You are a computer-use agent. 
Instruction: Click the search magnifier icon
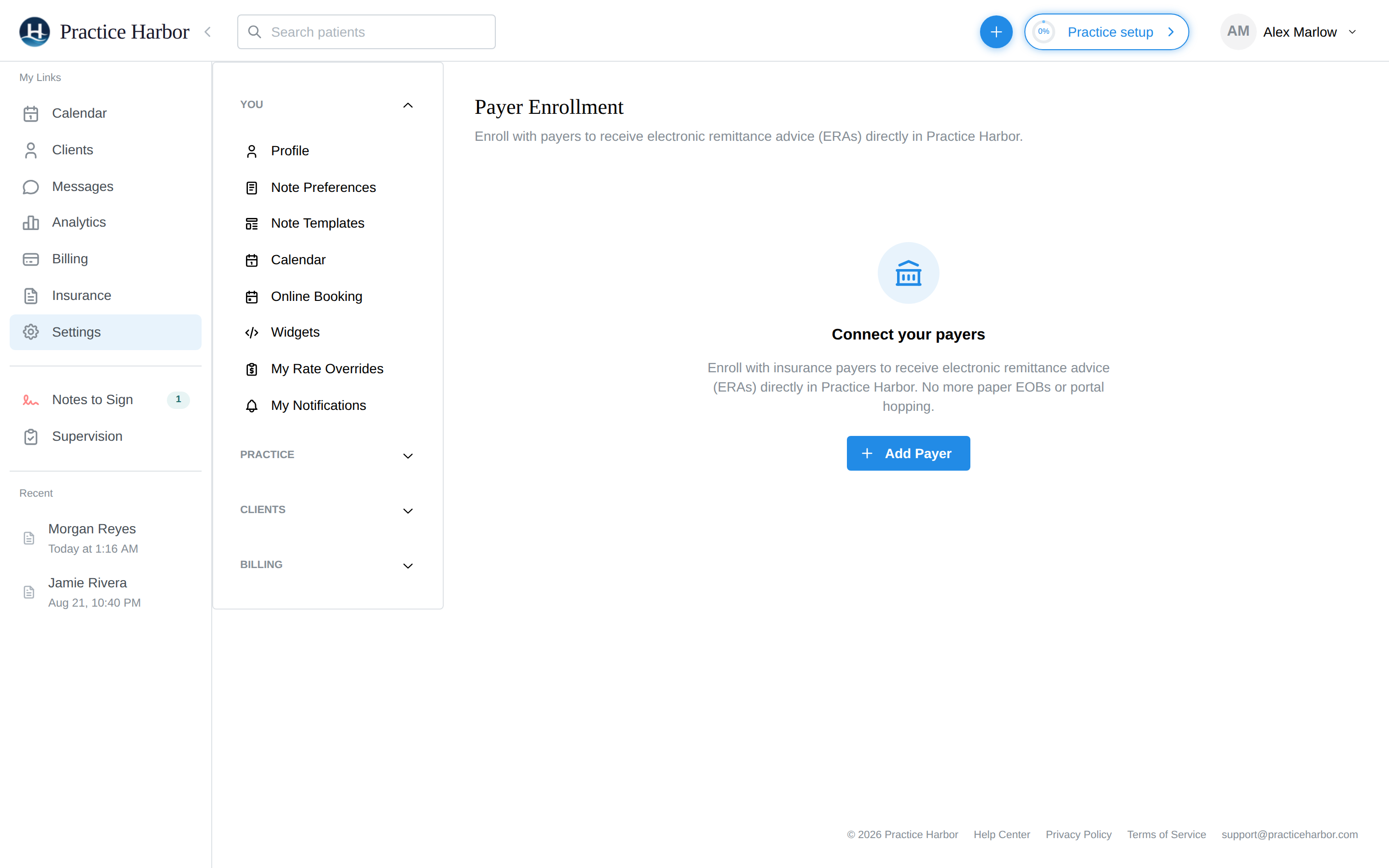(254, 32)
